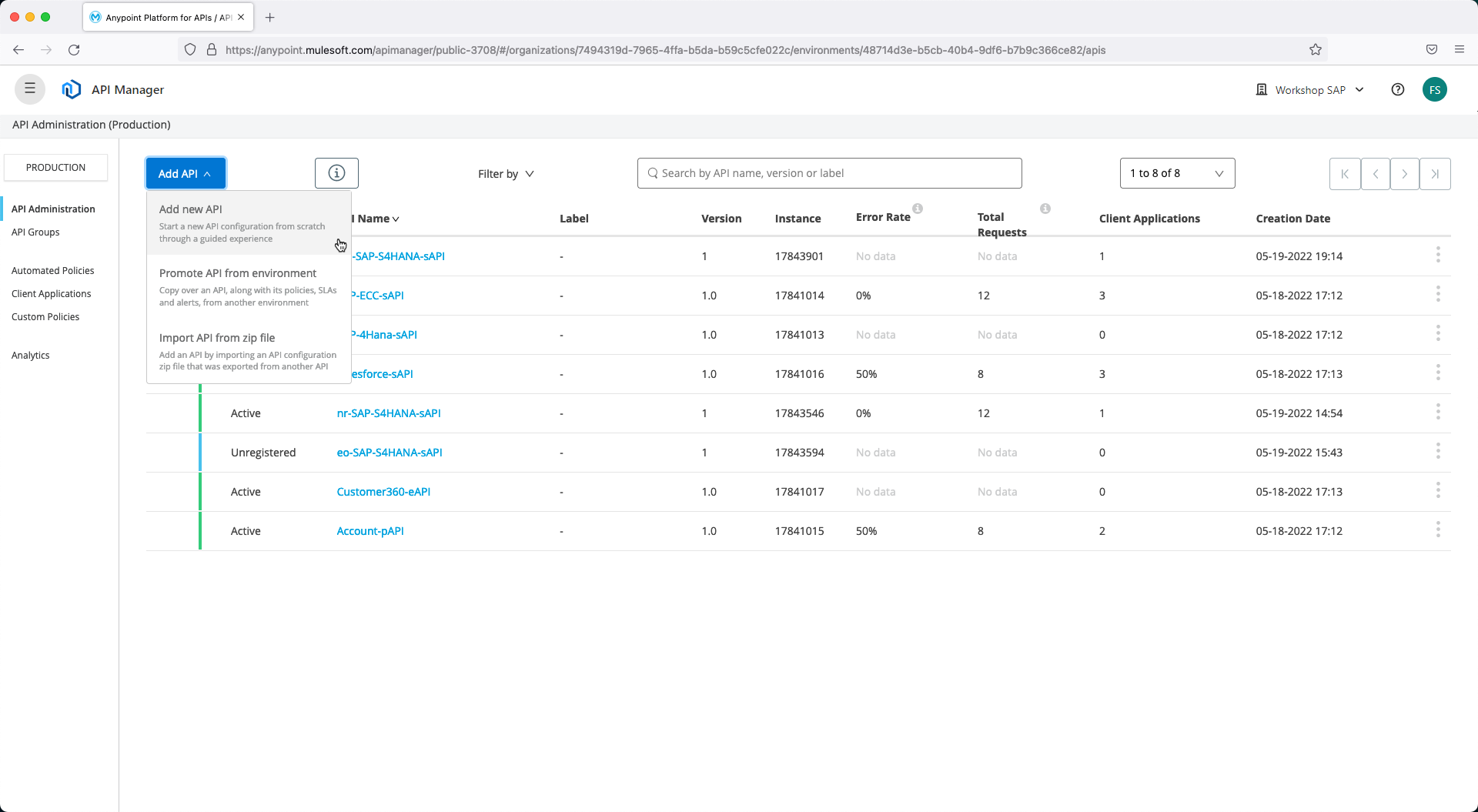Go to last page of results
This screenshot has height=812, width=1478.
pyautogui.click(x=1435, y=174)
